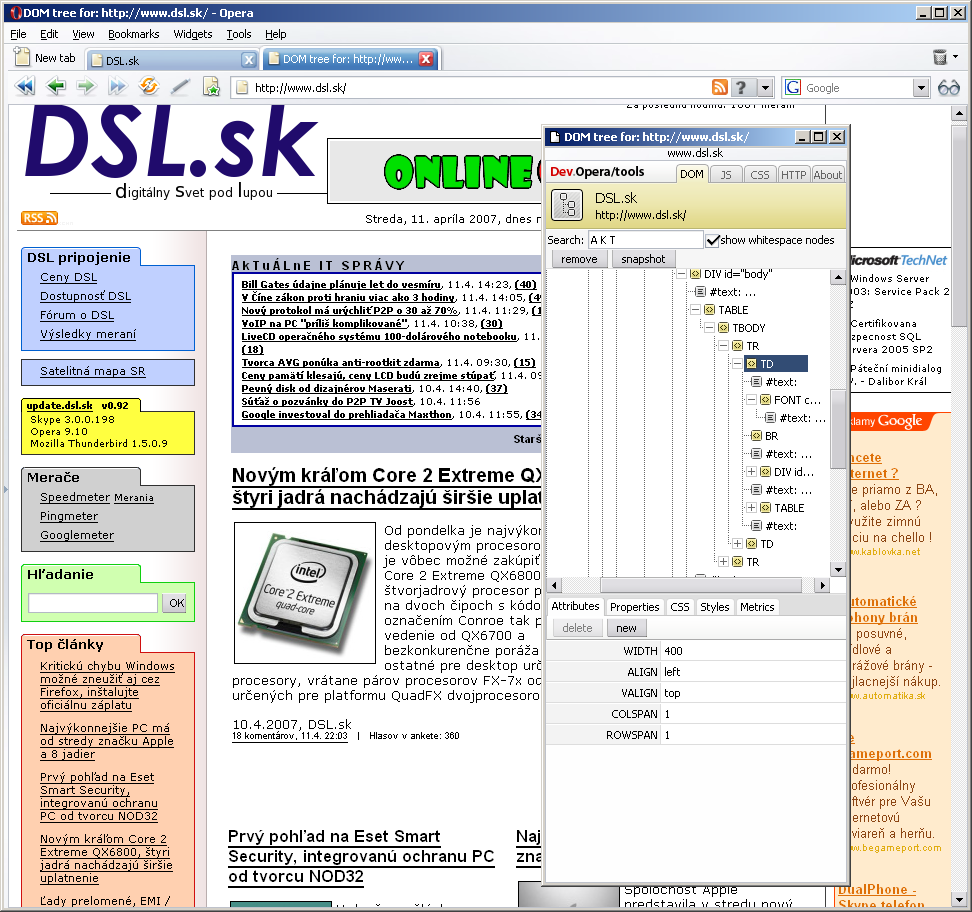Expand the DIV id... node
This screenshot has height=912, width=972.
751,472
